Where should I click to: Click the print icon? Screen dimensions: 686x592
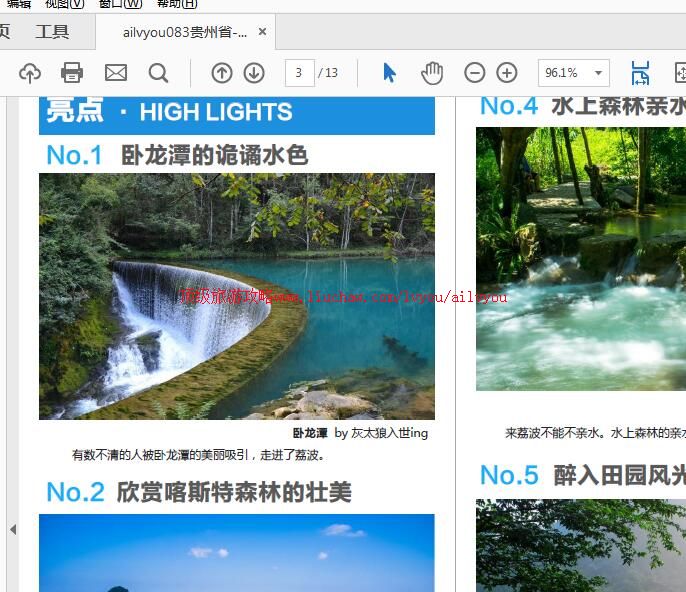72,73
